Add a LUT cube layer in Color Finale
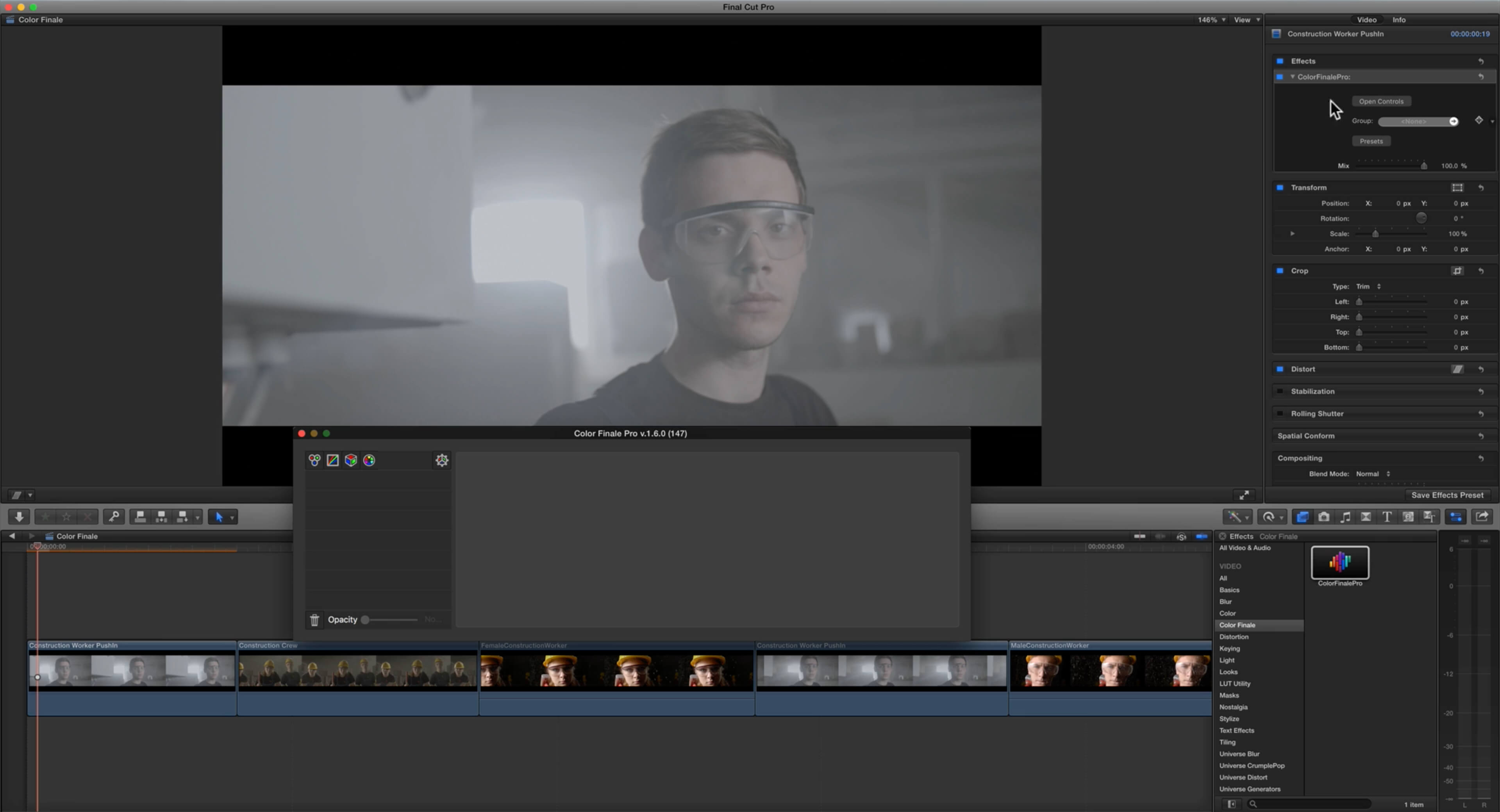The width and height of the screenshot is (1500, 812). click(350, 460)
